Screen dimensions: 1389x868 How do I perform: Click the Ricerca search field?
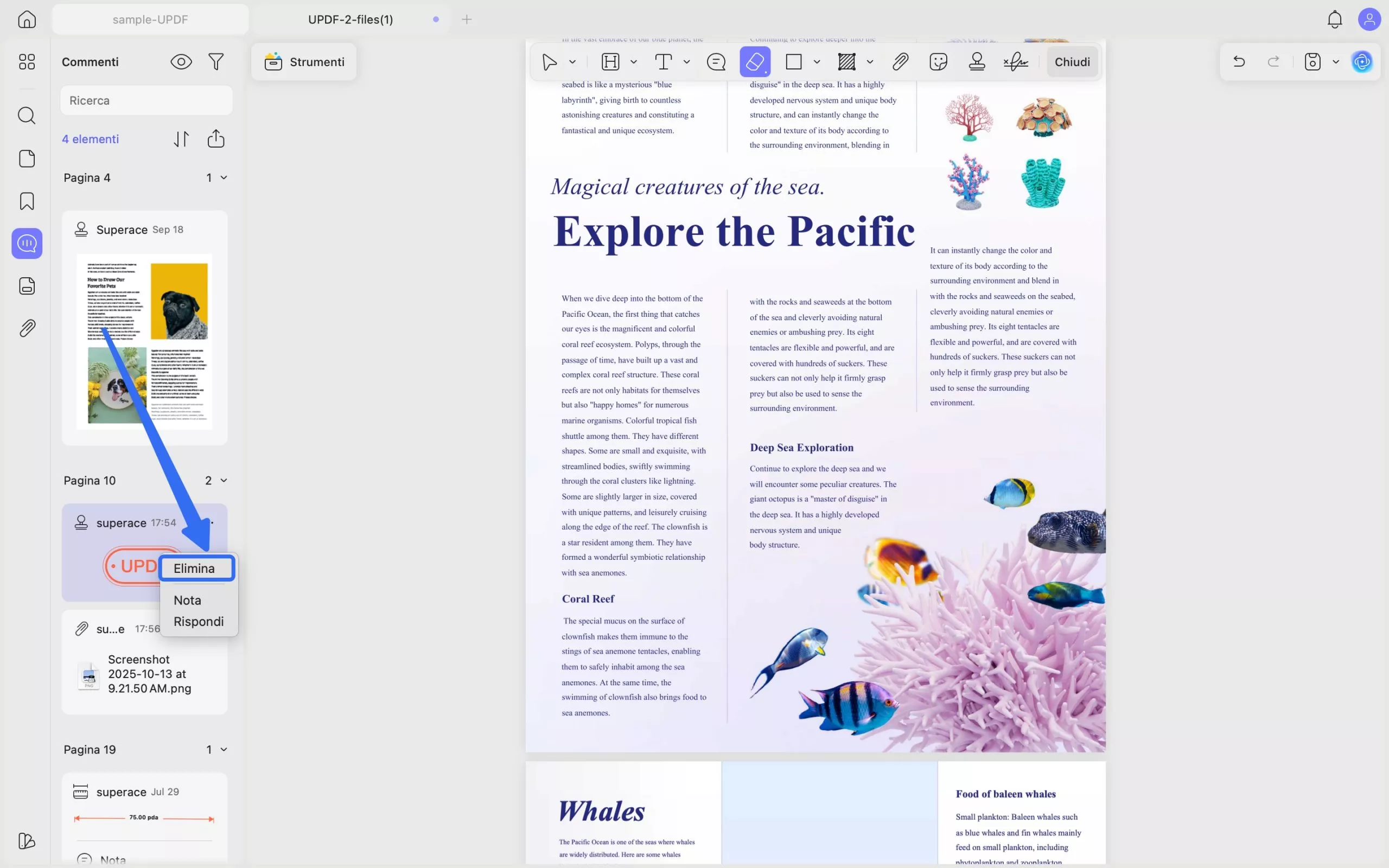pyautogui.click(x=146, y=100)
